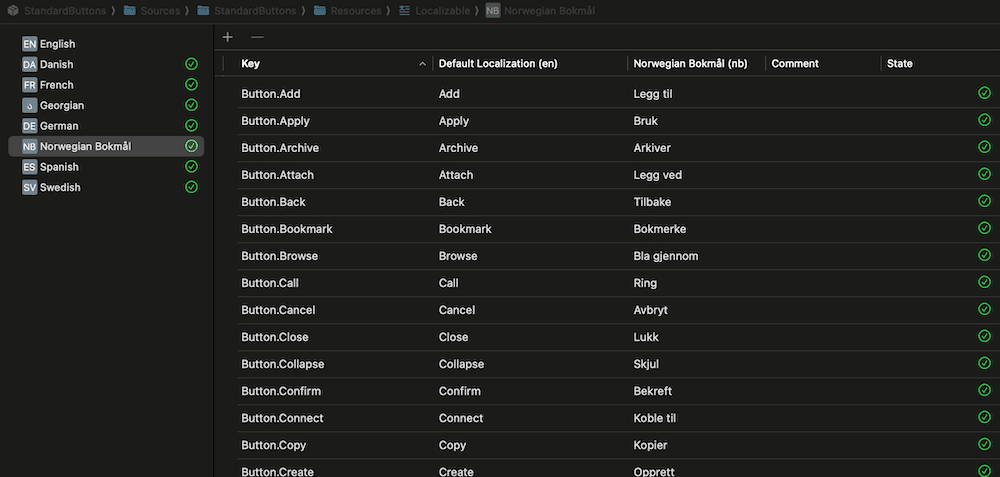This screenshot has height=477, width=1000.
Task: Click the NB badge in the breadcrumb
Action: tap(492, 11)
